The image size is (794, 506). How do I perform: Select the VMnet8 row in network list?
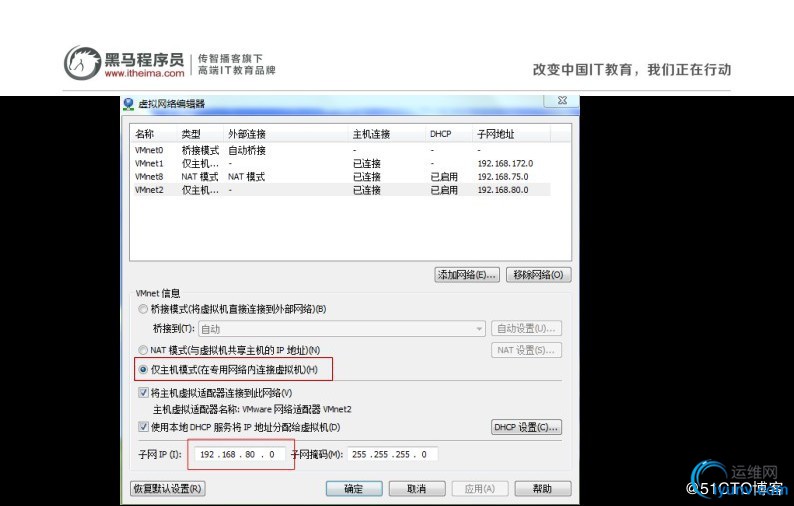click(x=341, y=176)
